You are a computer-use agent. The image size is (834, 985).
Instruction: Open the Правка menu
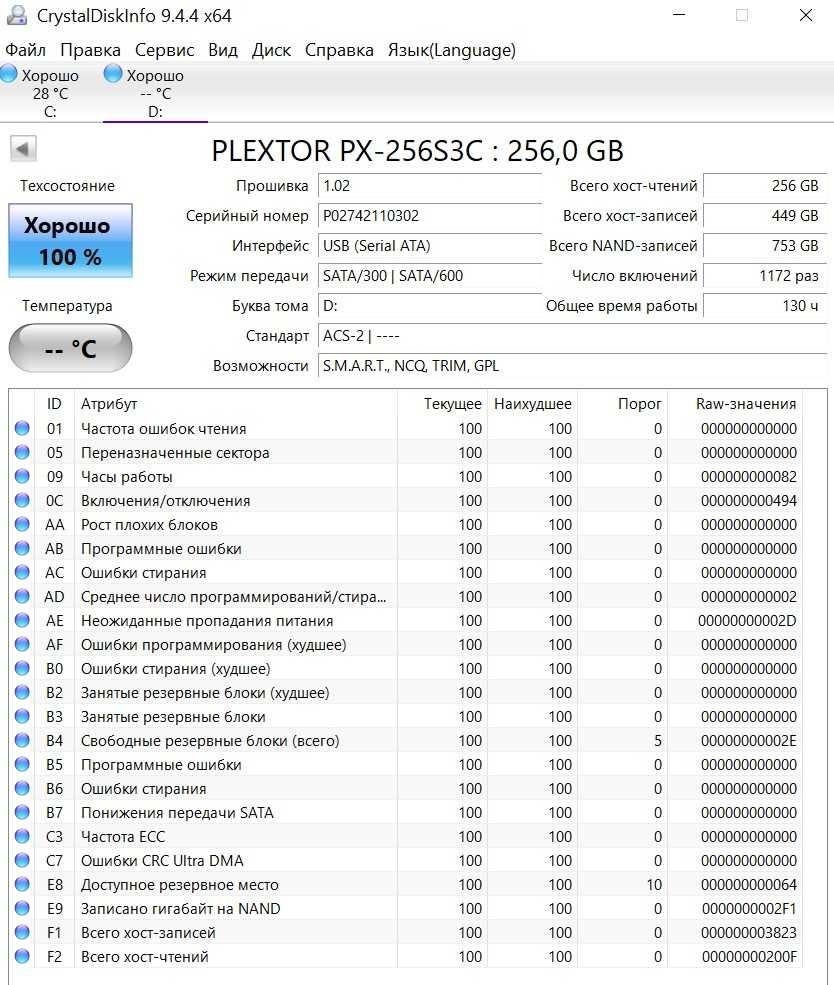pos(90,50)
